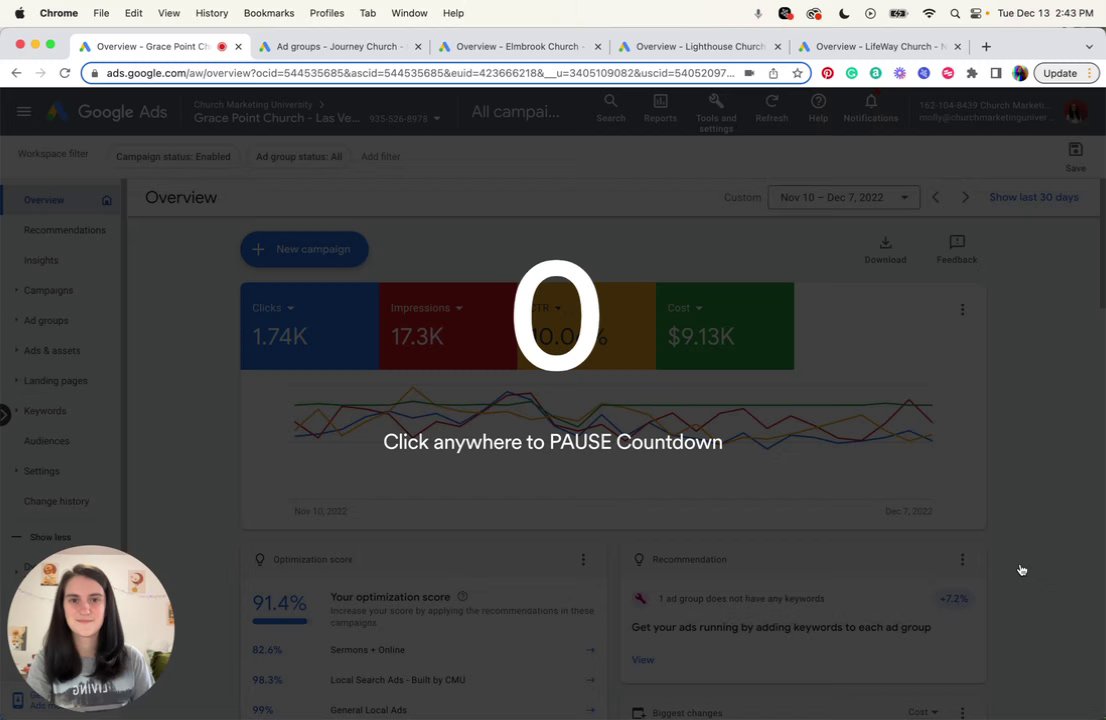
Task: Open the metrics chart three-dot menu
Action: 962,310
